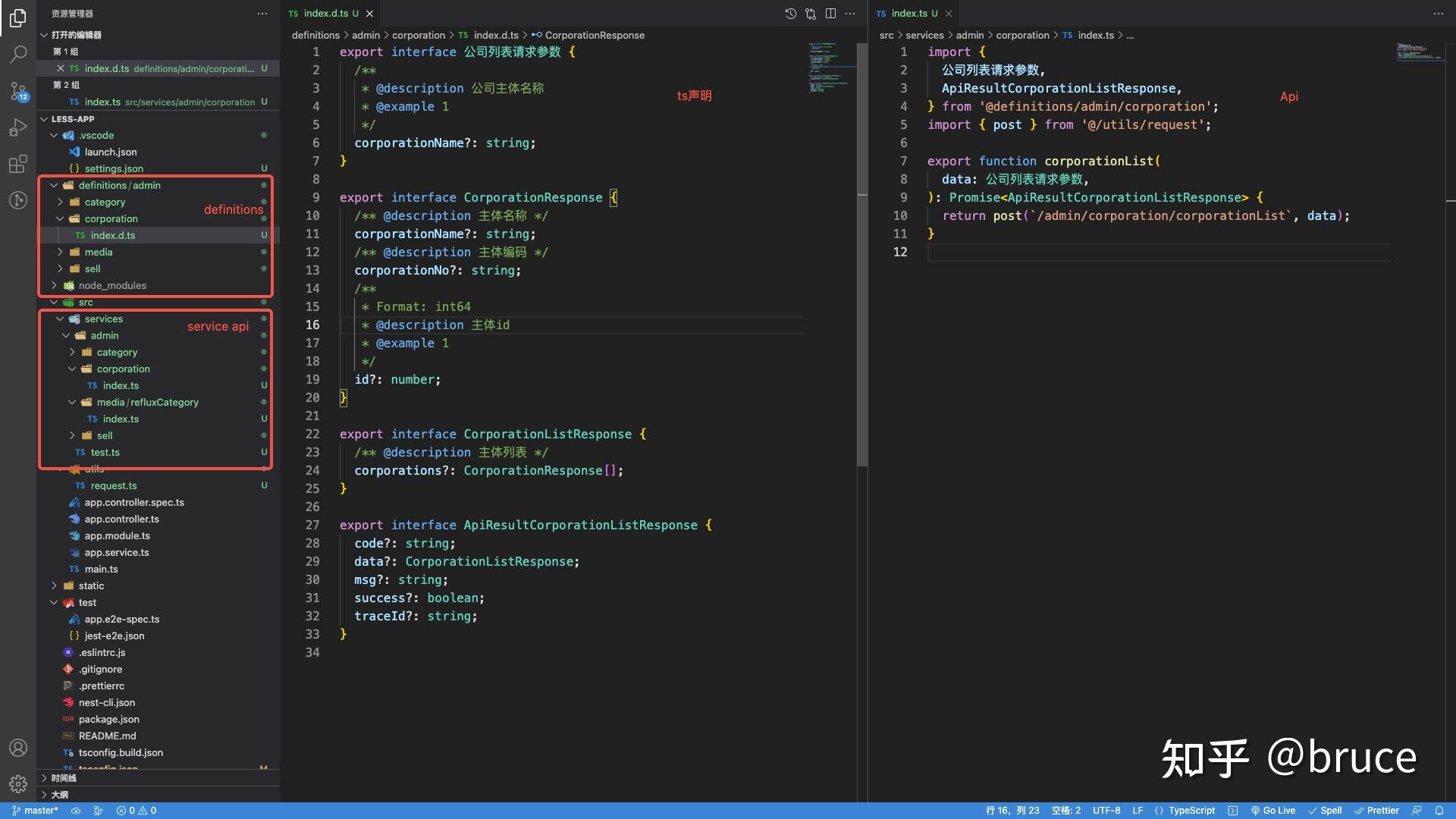This screenshot has height=819, width=1456.
Task: Split the left editor to the right
Action: (x=830, y=14)
